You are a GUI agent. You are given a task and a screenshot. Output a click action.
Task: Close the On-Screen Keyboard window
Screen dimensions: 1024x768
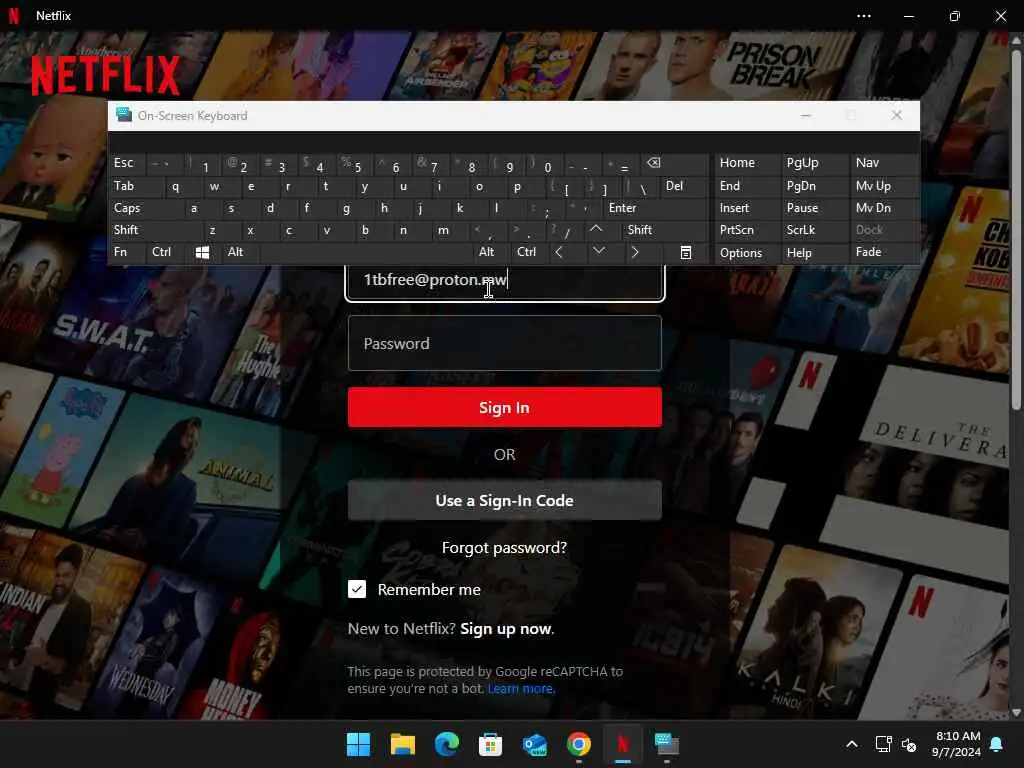point(897,116)
